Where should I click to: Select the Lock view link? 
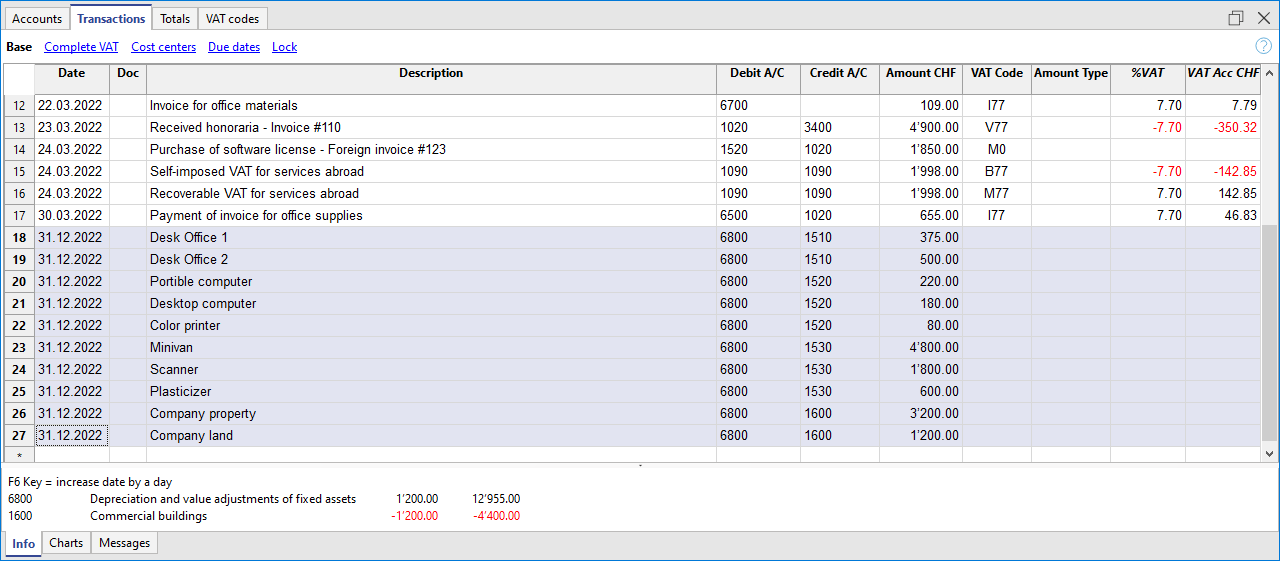(x=284, y=47)
